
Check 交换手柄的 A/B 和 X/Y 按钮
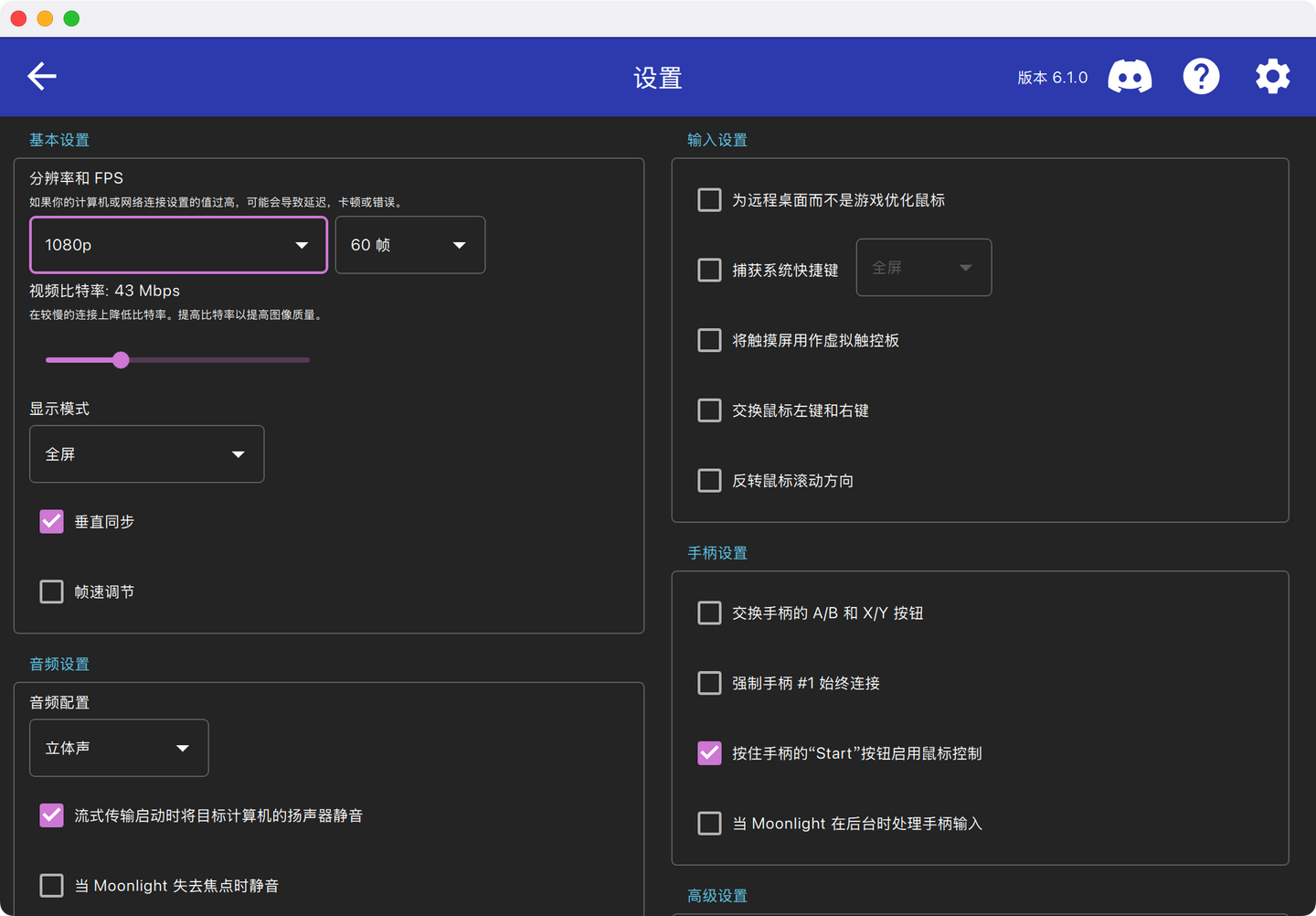coord(710,613)
